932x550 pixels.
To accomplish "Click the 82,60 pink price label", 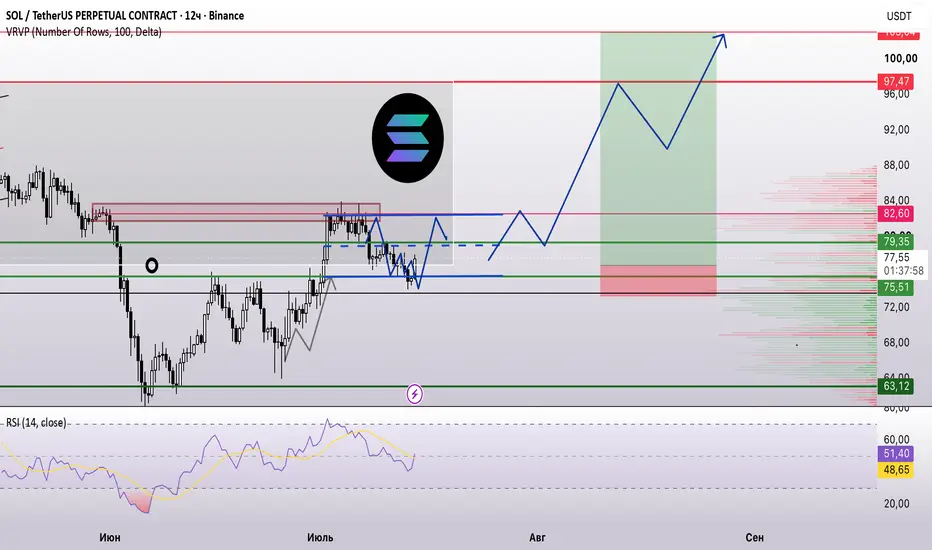I will (x=896, y=213).
